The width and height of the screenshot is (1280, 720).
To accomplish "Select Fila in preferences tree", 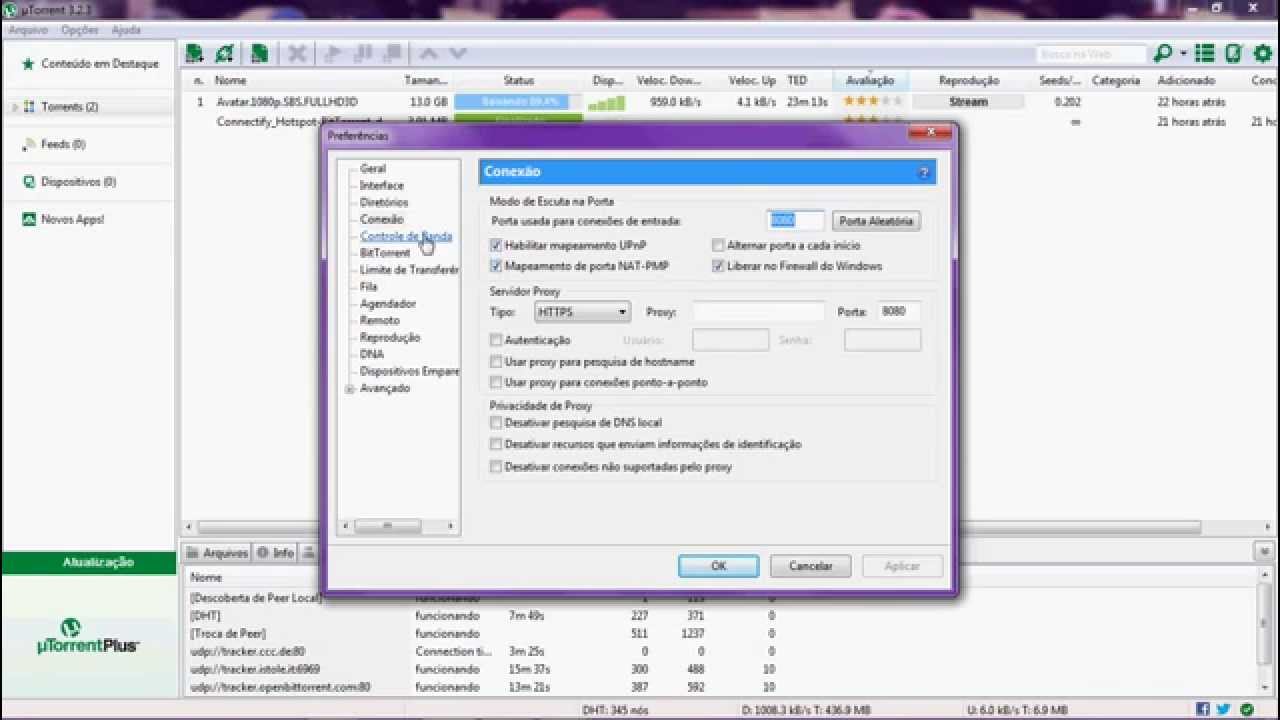I will coord(369,287).
